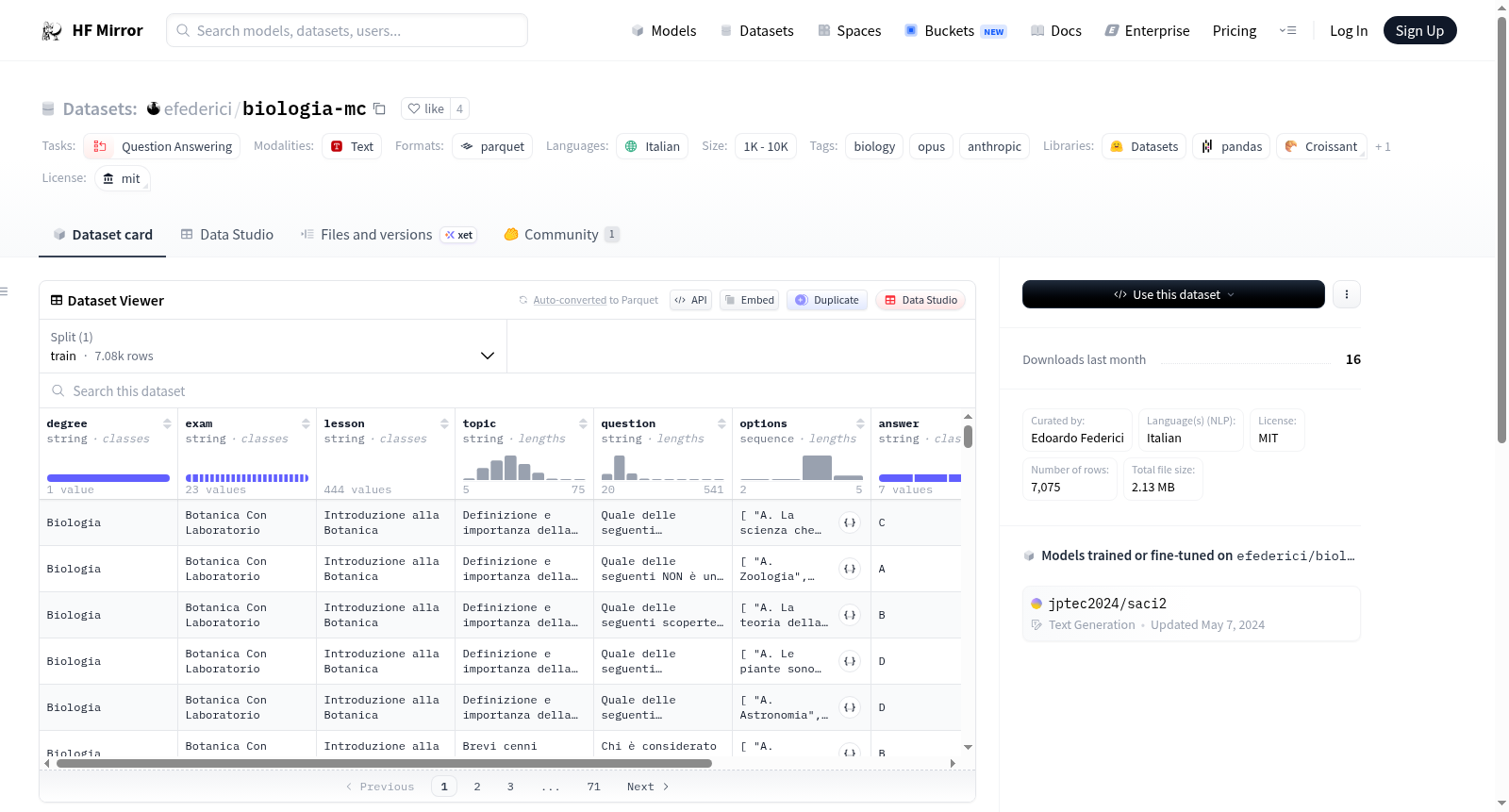
Task: Select the Text modality tag
Action: tap(352, 146)
